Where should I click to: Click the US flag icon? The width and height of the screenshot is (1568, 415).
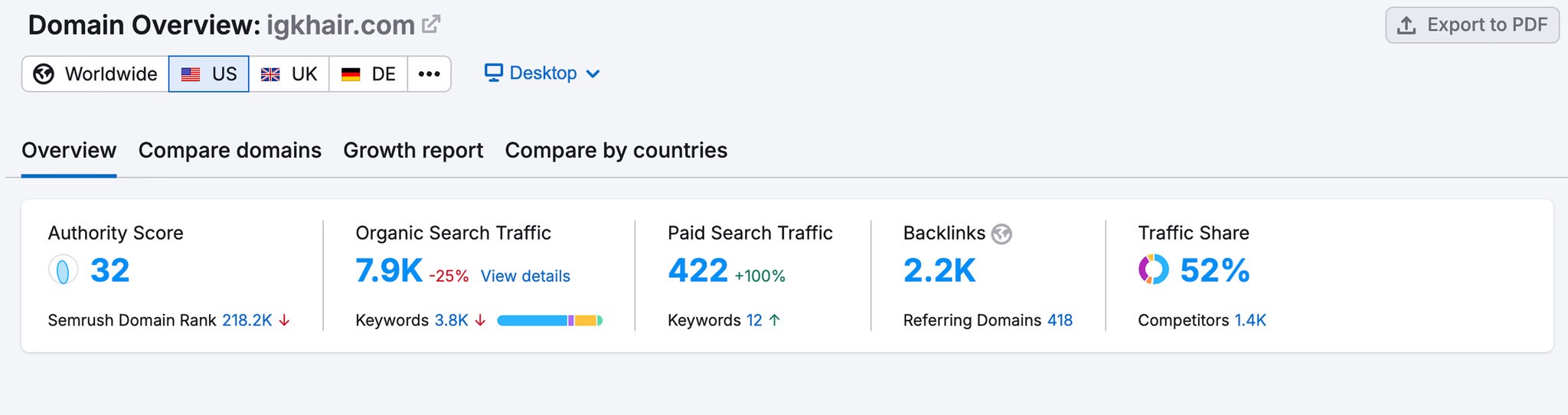pyautogui.click(x=191, y=74)
